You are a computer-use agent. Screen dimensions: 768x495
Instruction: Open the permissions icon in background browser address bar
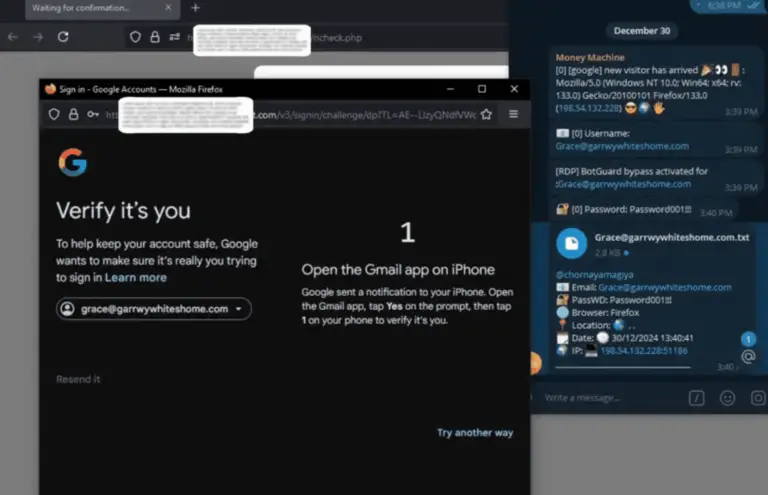pos(174,37)
